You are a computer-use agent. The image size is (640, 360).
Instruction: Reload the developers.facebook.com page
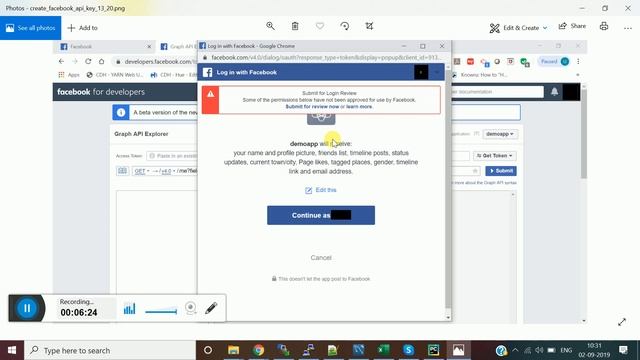88,61
